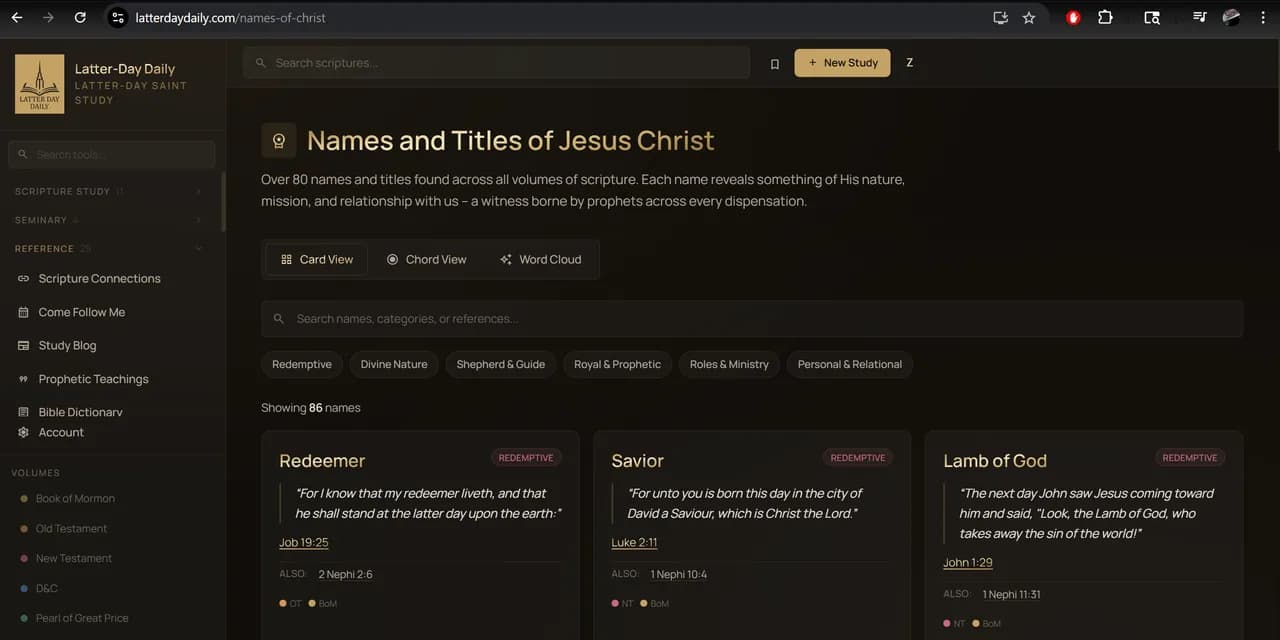
Task: Click the browser back arrow
Action: pyautogui.click(x=17, y=17)
